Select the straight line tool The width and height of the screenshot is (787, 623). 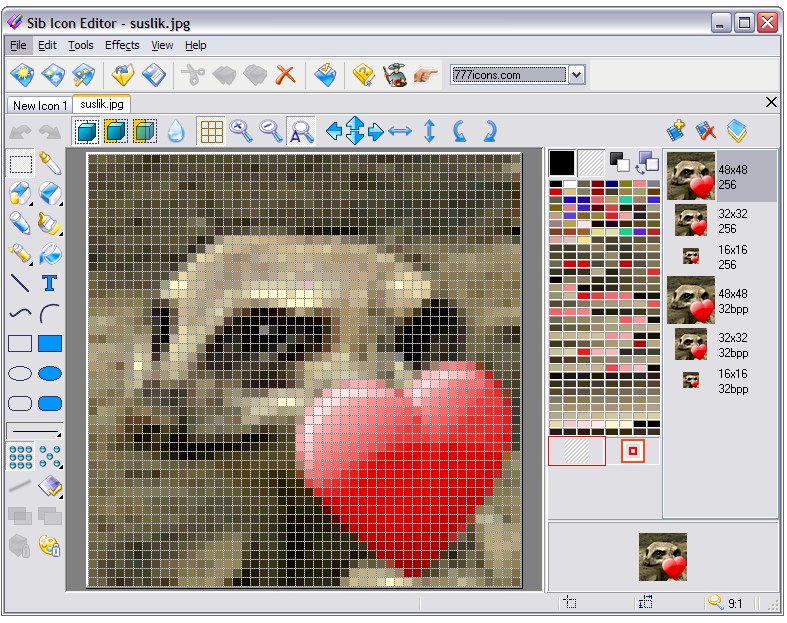(x=21, y=283)
